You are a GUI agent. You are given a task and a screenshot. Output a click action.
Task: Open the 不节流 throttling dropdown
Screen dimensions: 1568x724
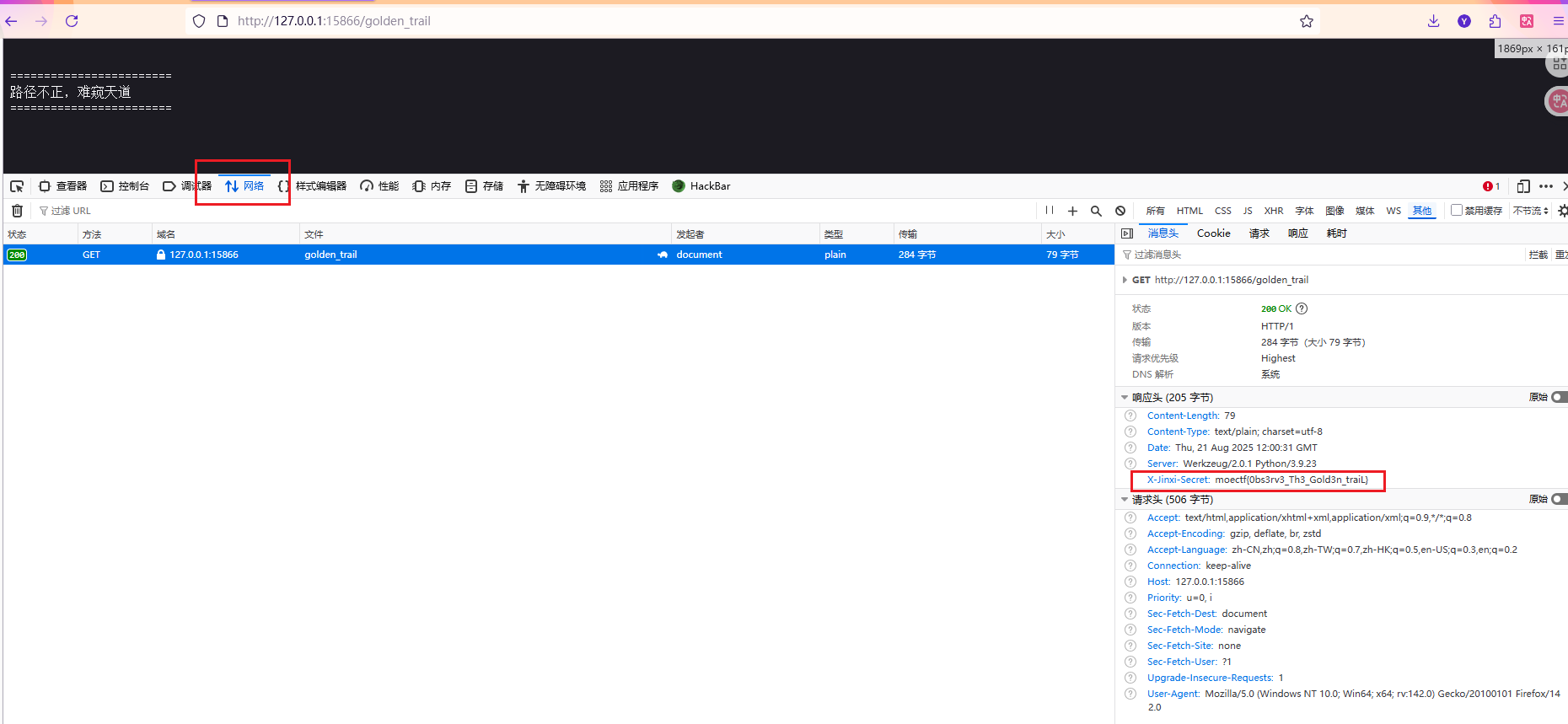tap(1530, 211)
